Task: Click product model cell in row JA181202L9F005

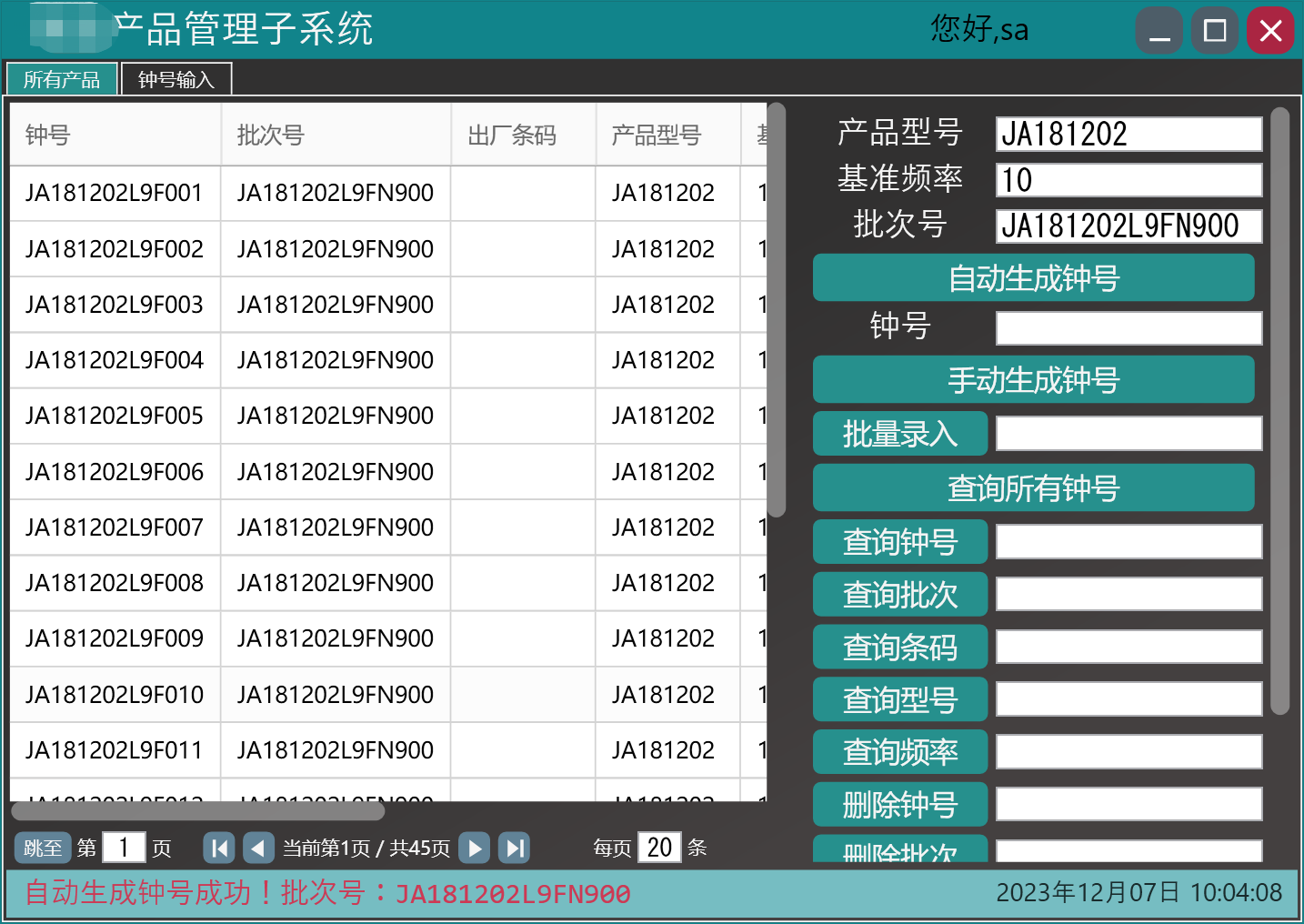Action: coord(668,417)
